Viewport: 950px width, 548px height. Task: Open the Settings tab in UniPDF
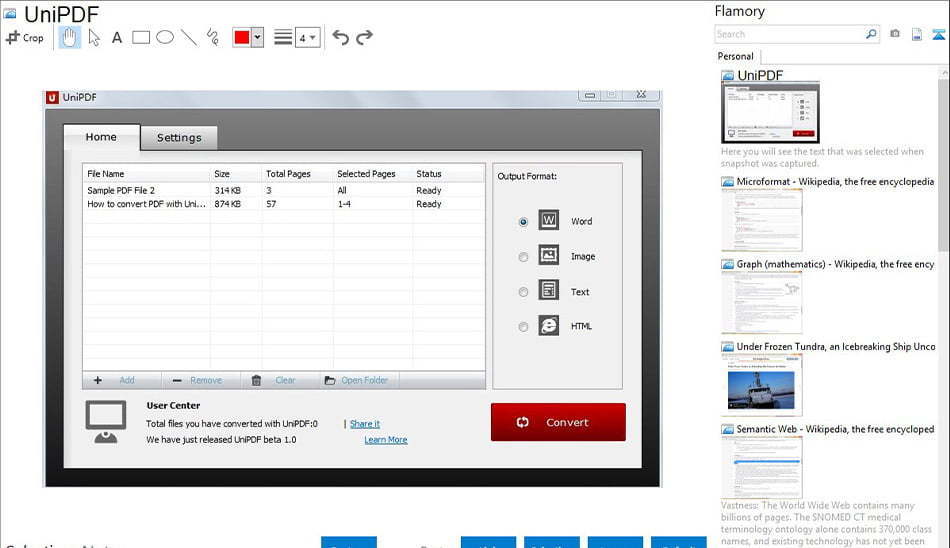pyautogui.click(x=179, y=138)
